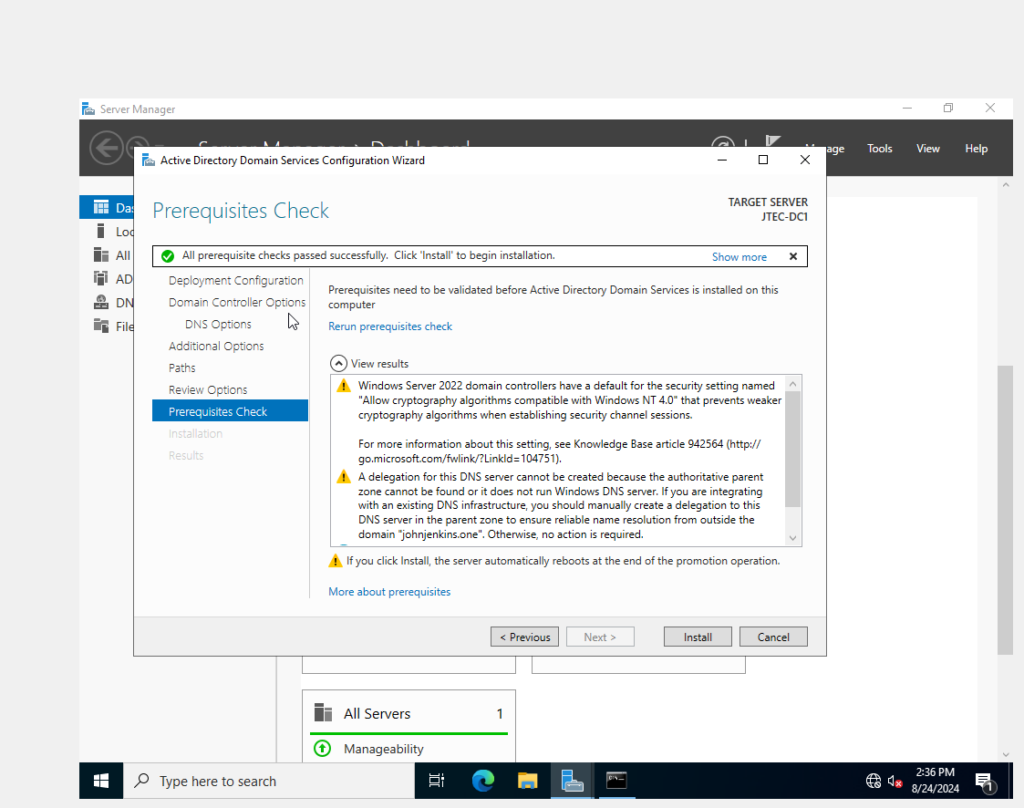Click the results list scrollbar thumb

(x=793, y=449)
